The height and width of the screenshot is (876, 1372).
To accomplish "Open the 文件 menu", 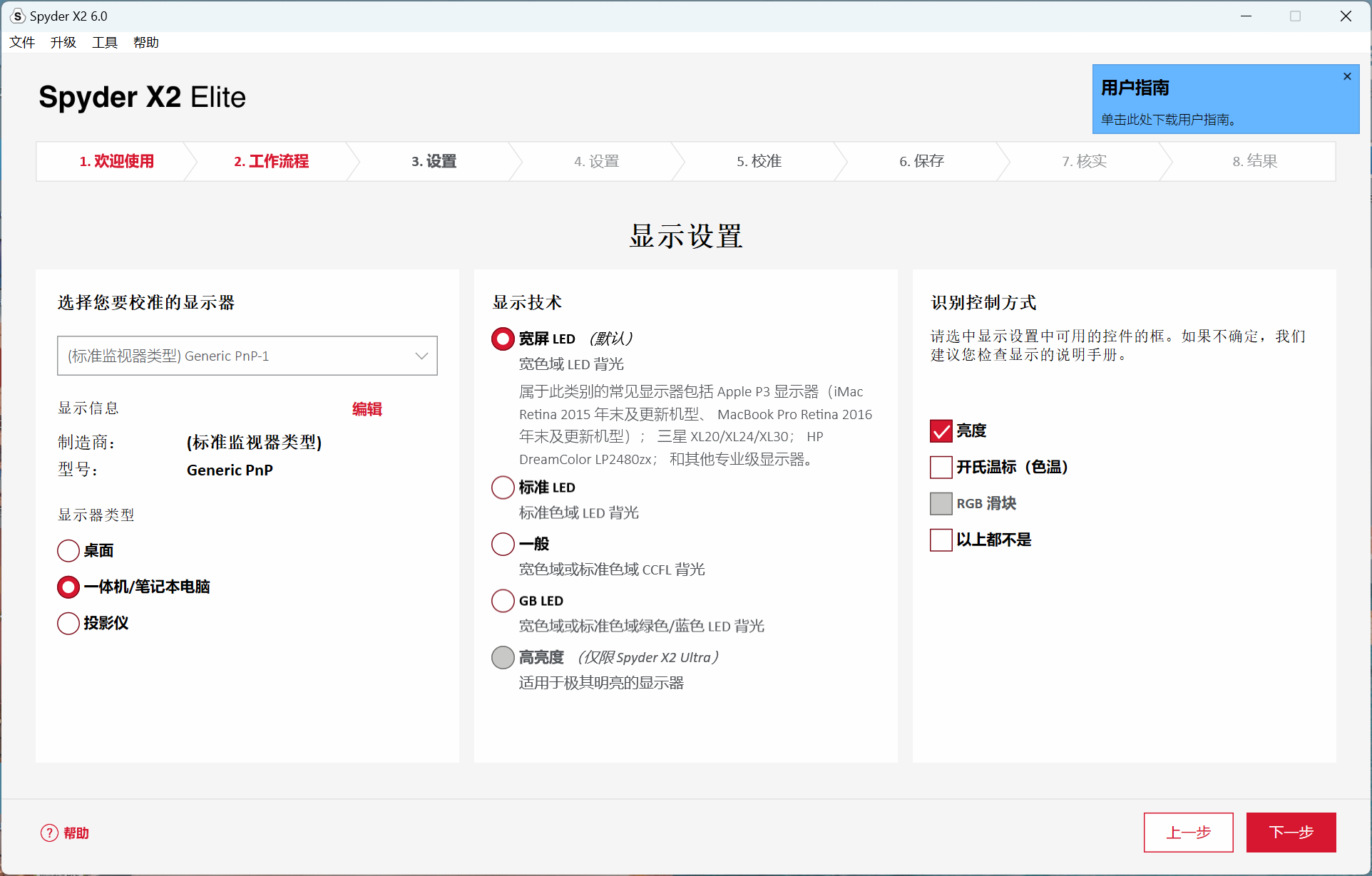I will pos(22,42).
